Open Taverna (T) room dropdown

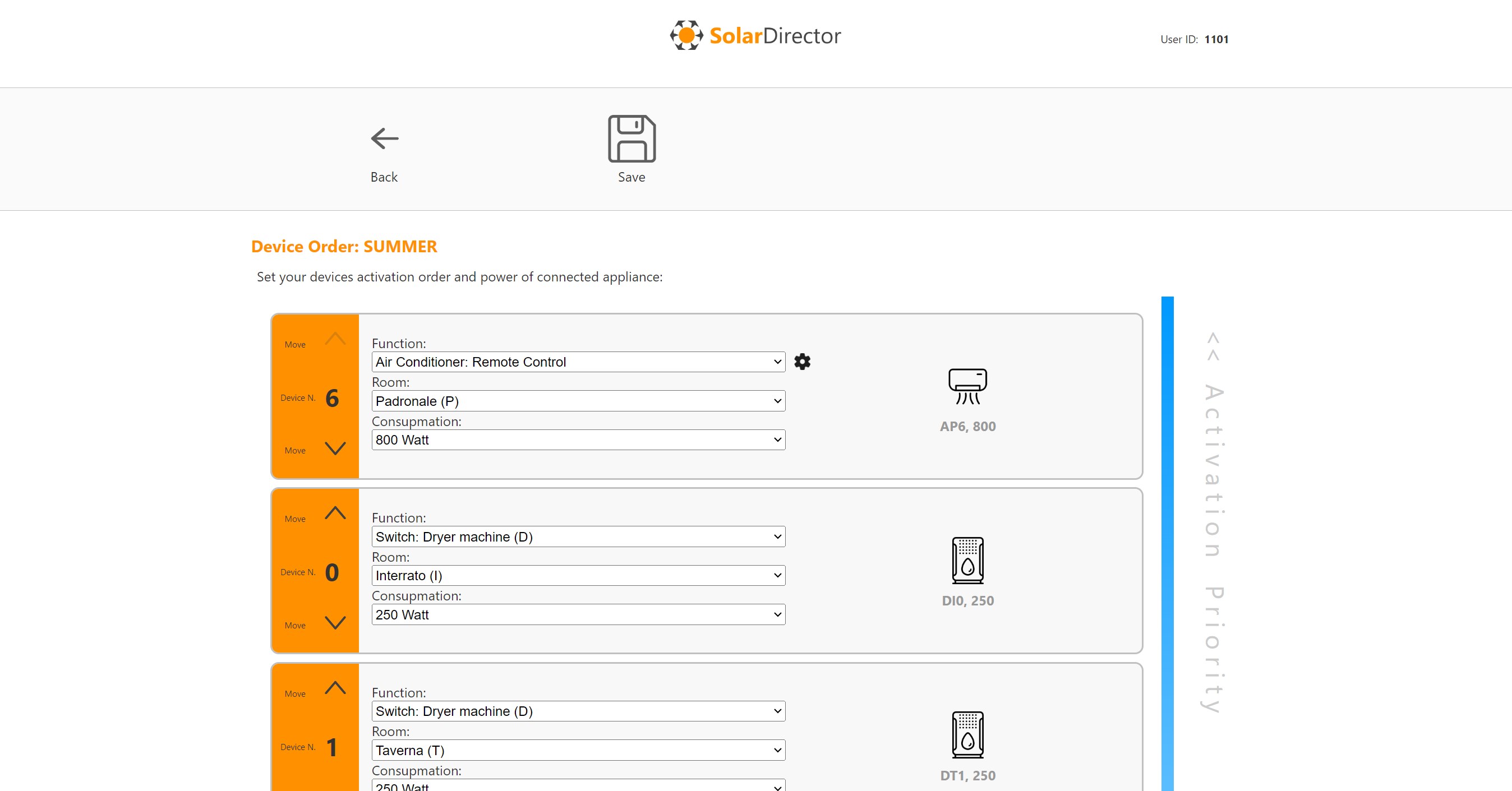(x=578, y=751)
